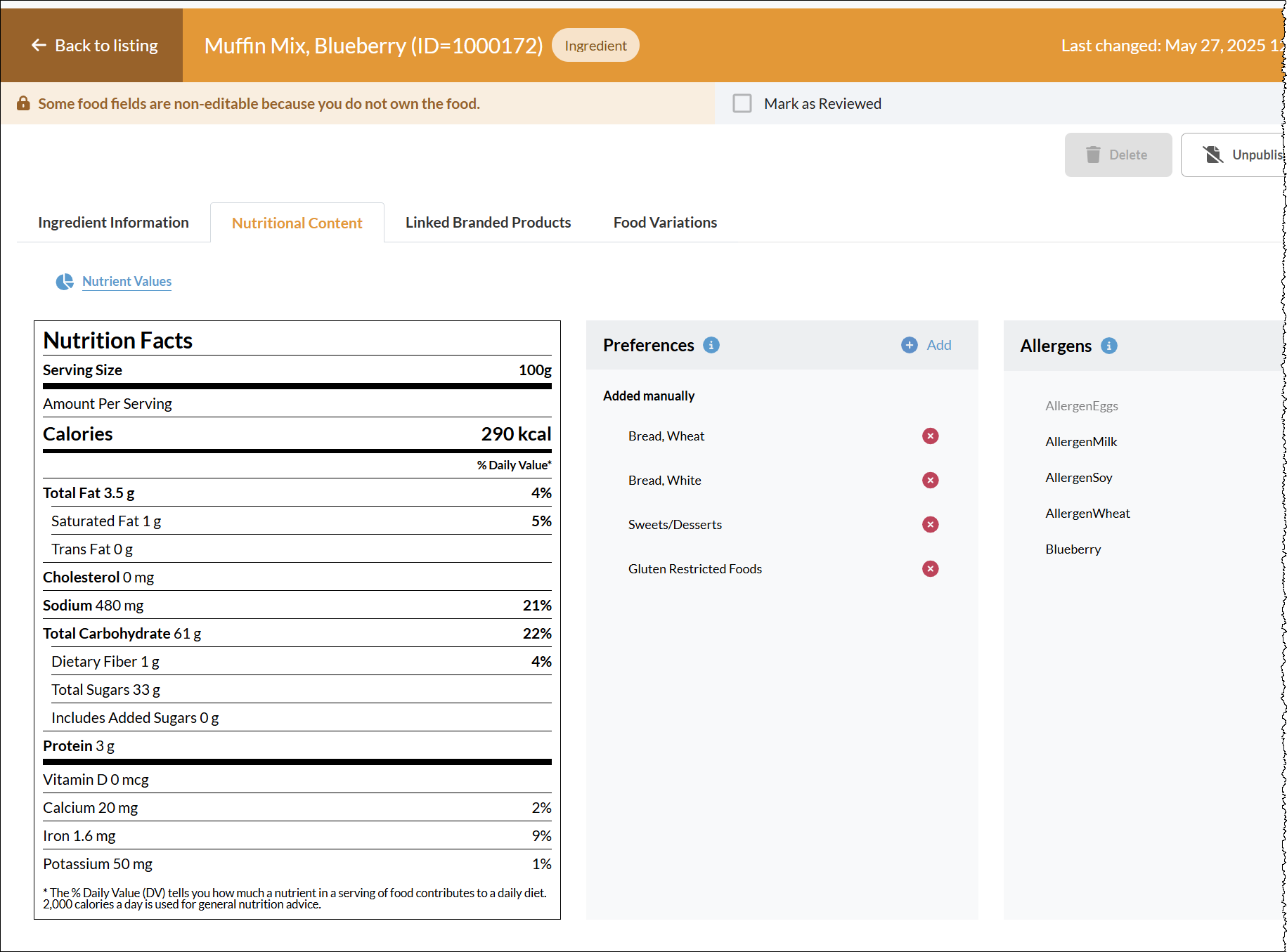Remove the Bread, Wheat preference
The width and height of the screenshot is (1287, 952).
930,436
